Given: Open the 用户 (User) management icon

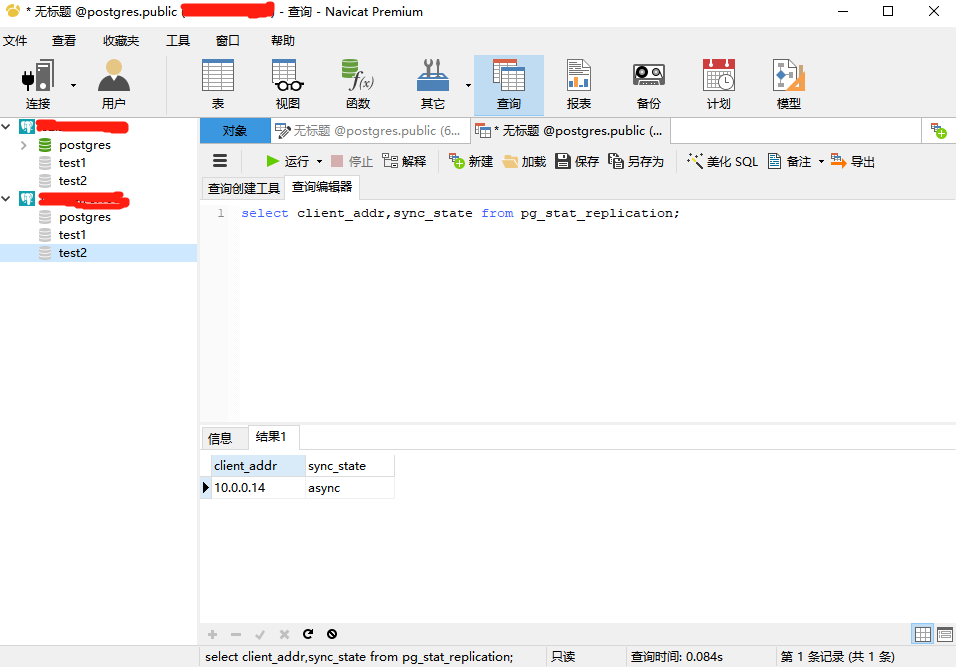Looking at the screenshot, I should (x=113, y=84).
